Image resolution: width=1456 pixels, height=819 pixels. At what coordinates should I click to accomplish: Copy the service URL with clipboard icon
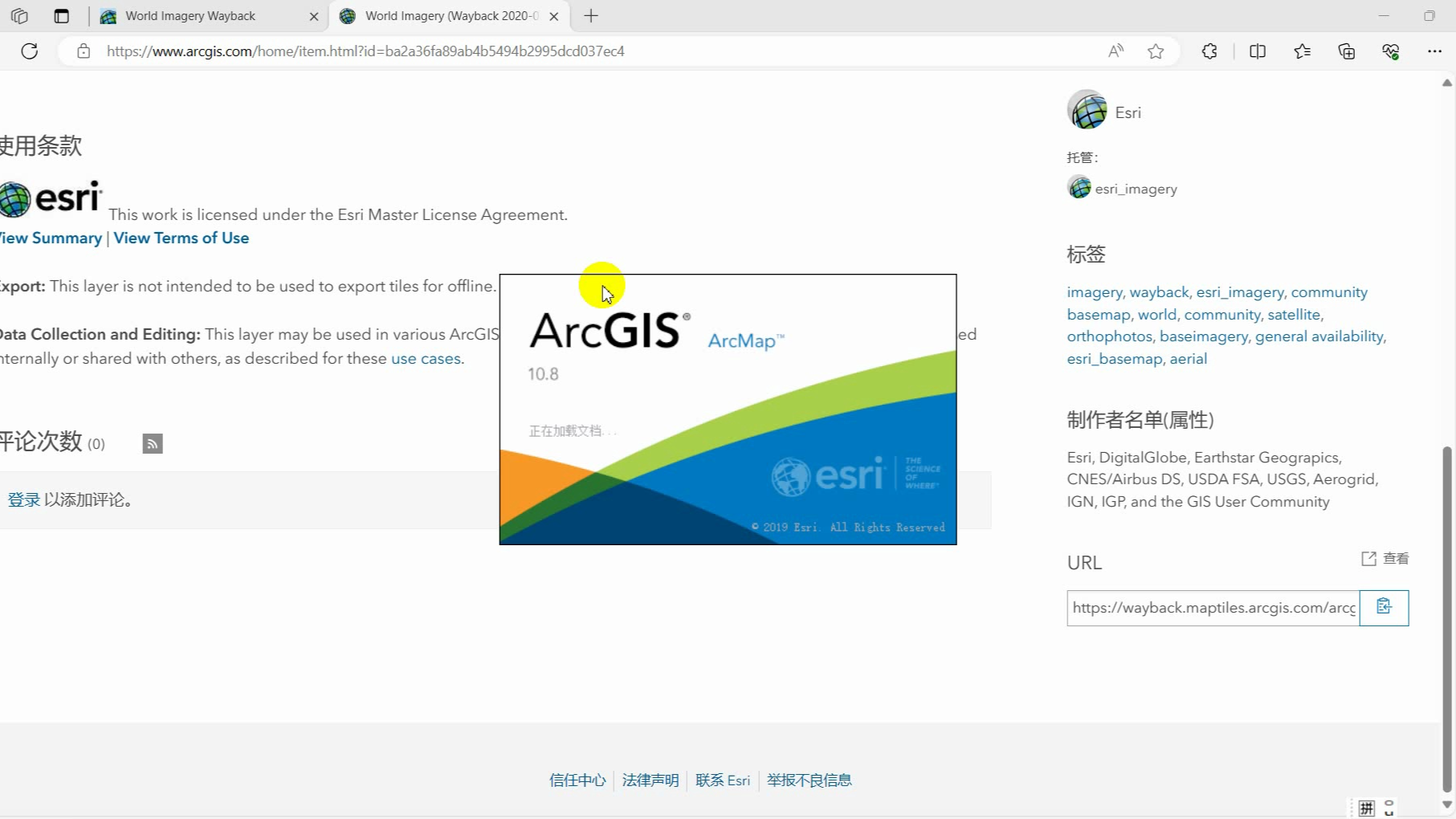(1384, 608)
